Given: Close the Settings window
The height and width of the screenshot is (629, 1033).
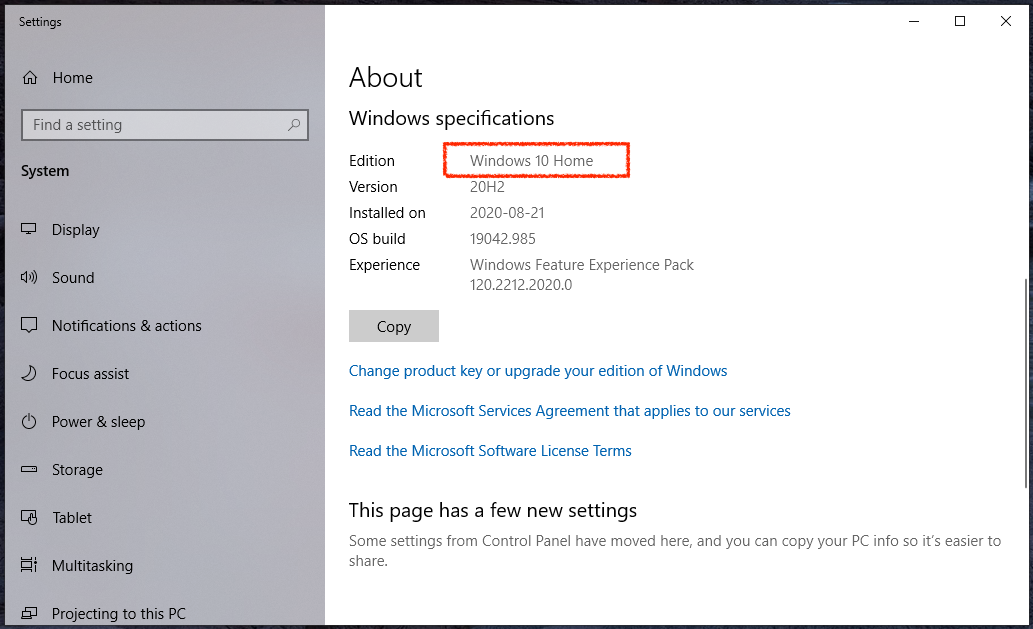Looking at the screenshot, I should (1005, 21).
